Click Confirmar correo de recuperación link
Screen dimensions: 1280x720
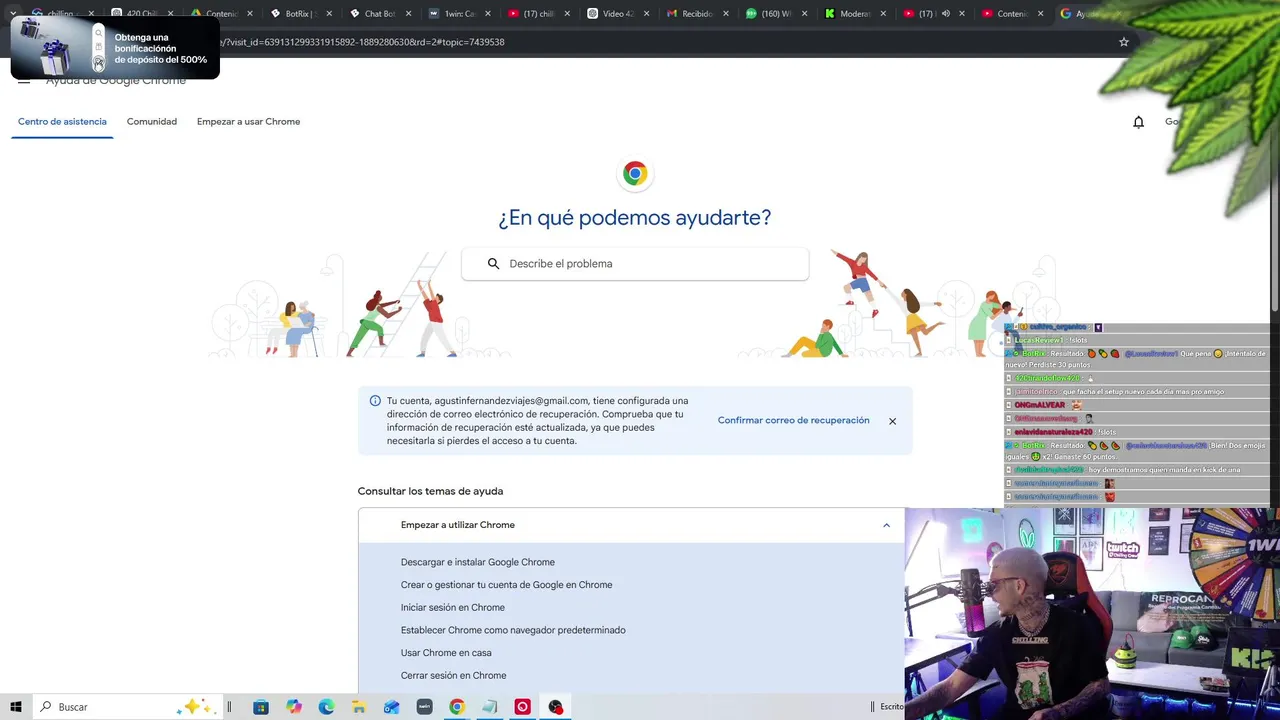794,421
